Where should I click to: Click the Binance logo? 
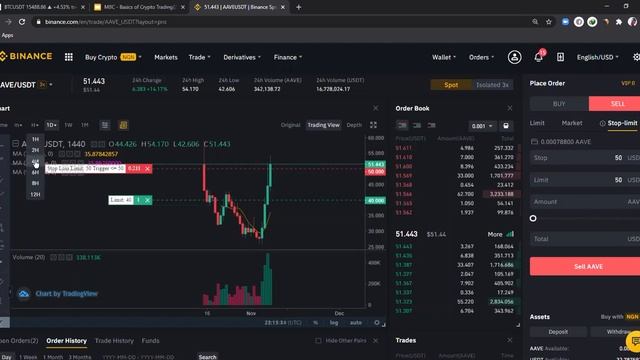26,56
